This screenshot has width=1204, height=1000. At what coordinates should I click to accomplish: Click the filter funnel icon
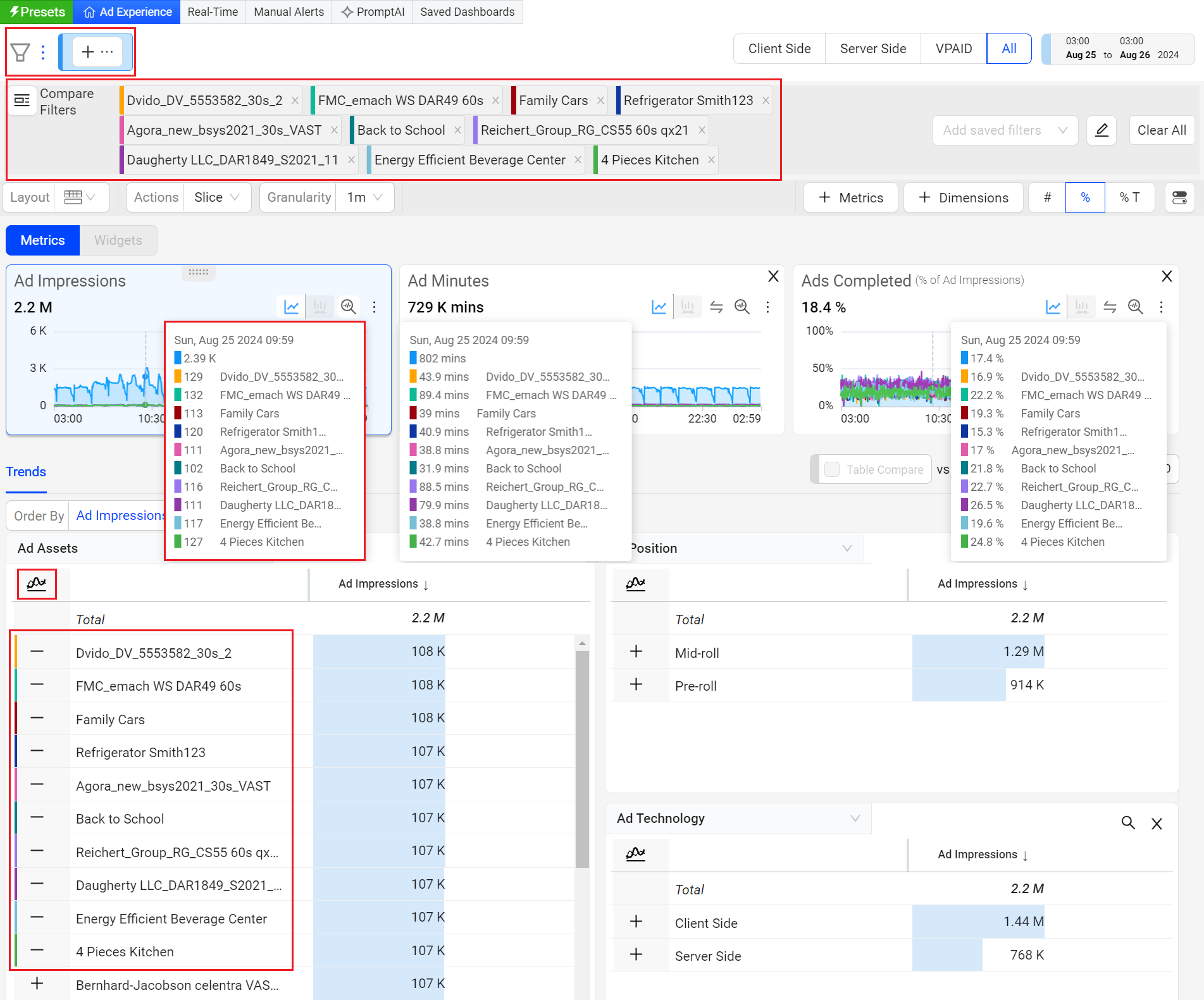[x=21, y=52]
